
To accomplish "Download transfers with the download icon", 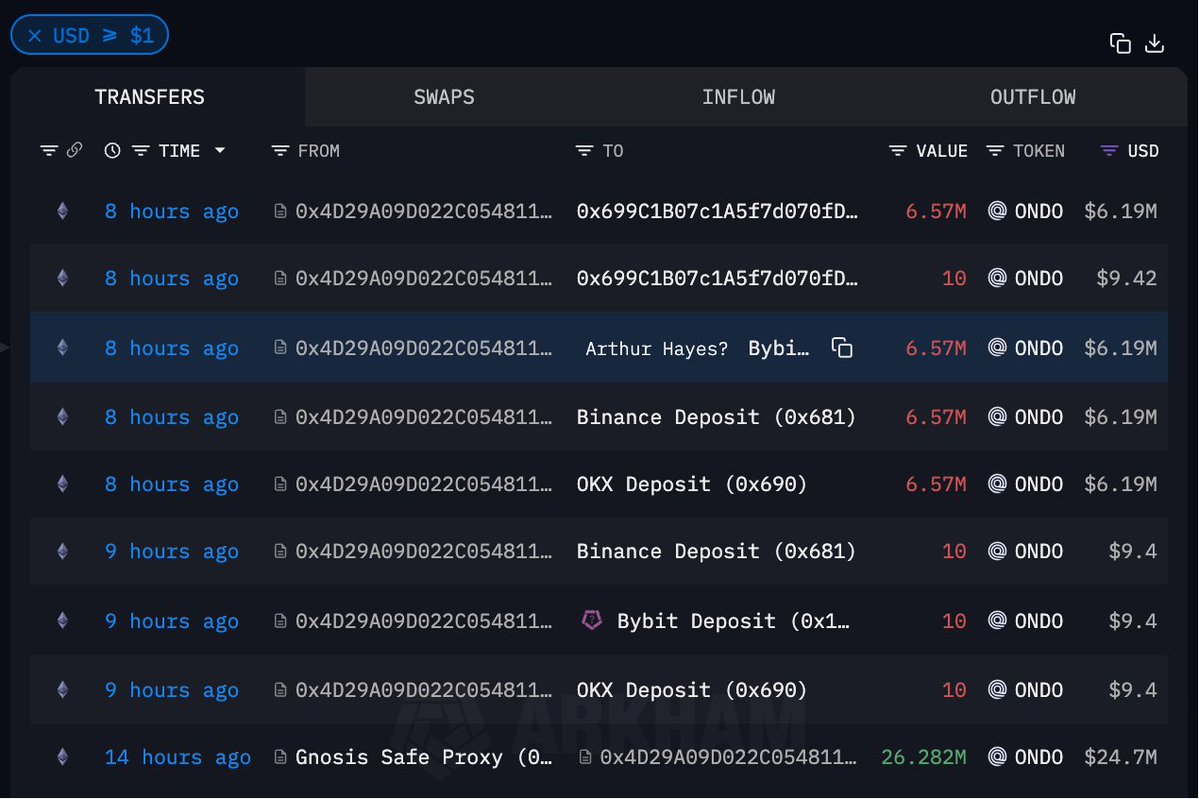I will [x=1155, y=44].
